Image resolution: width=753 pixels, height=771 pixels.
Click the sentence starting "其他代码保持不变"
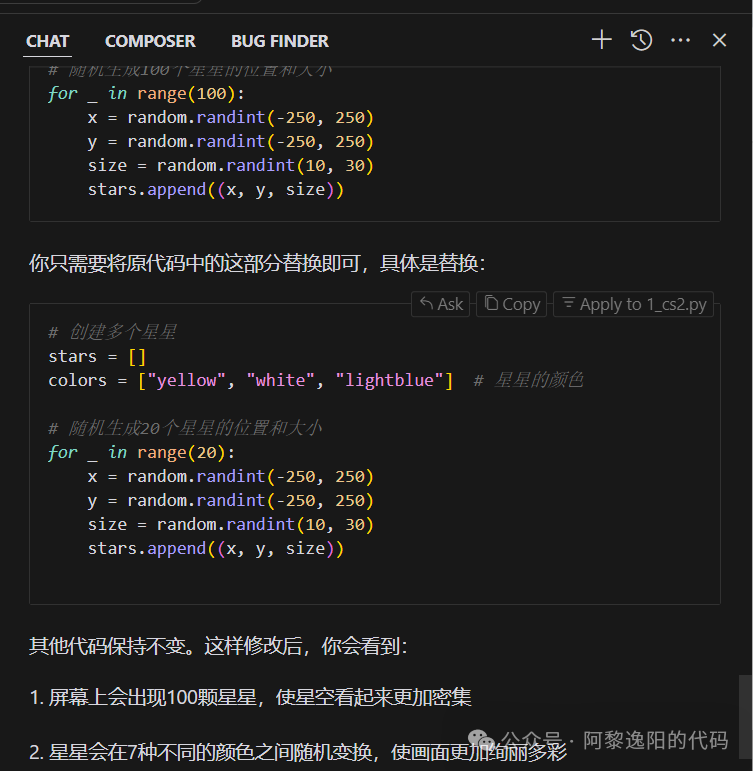coord(218,647)
